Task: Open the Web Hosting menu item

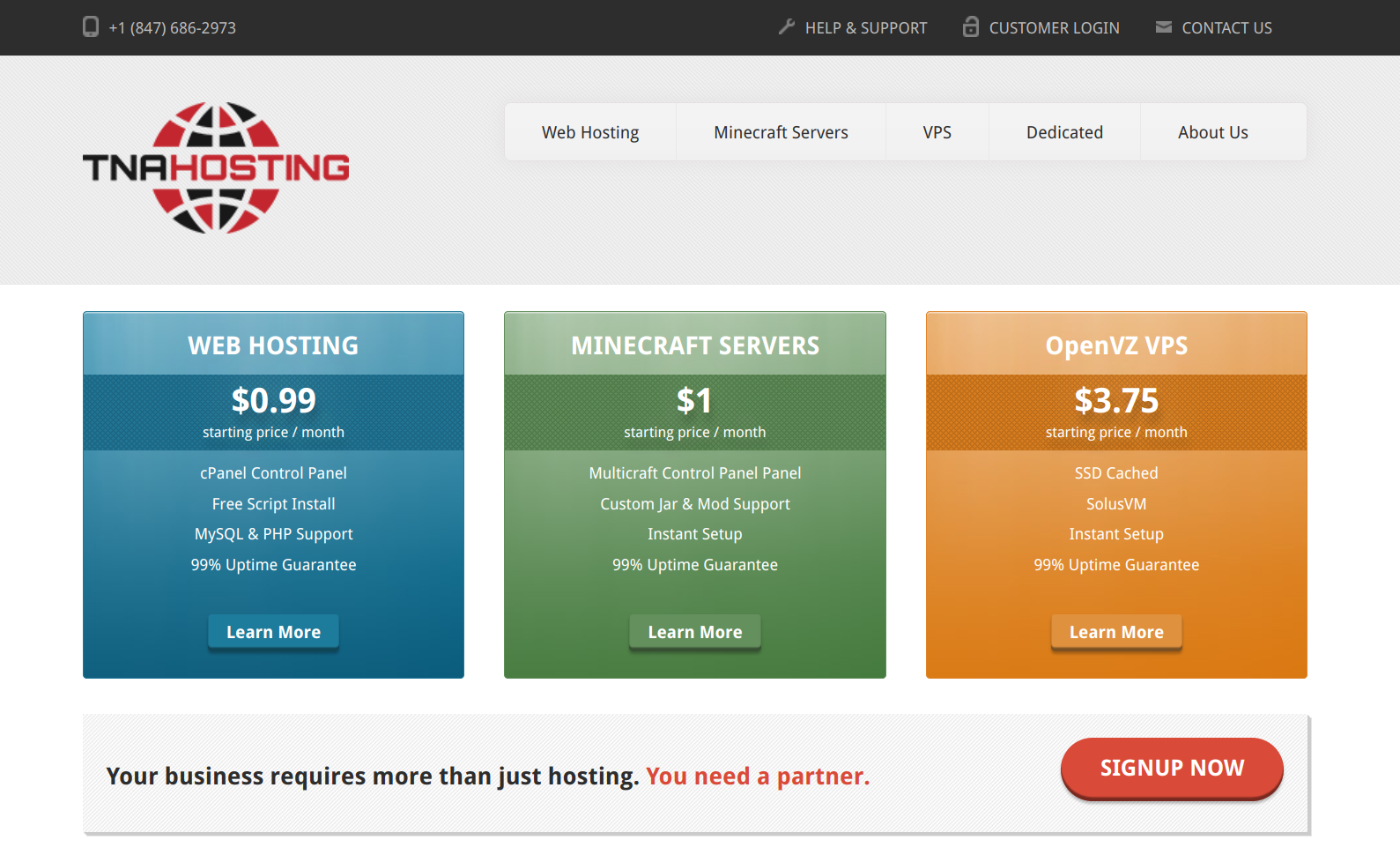Action: (x=590, y=132)
